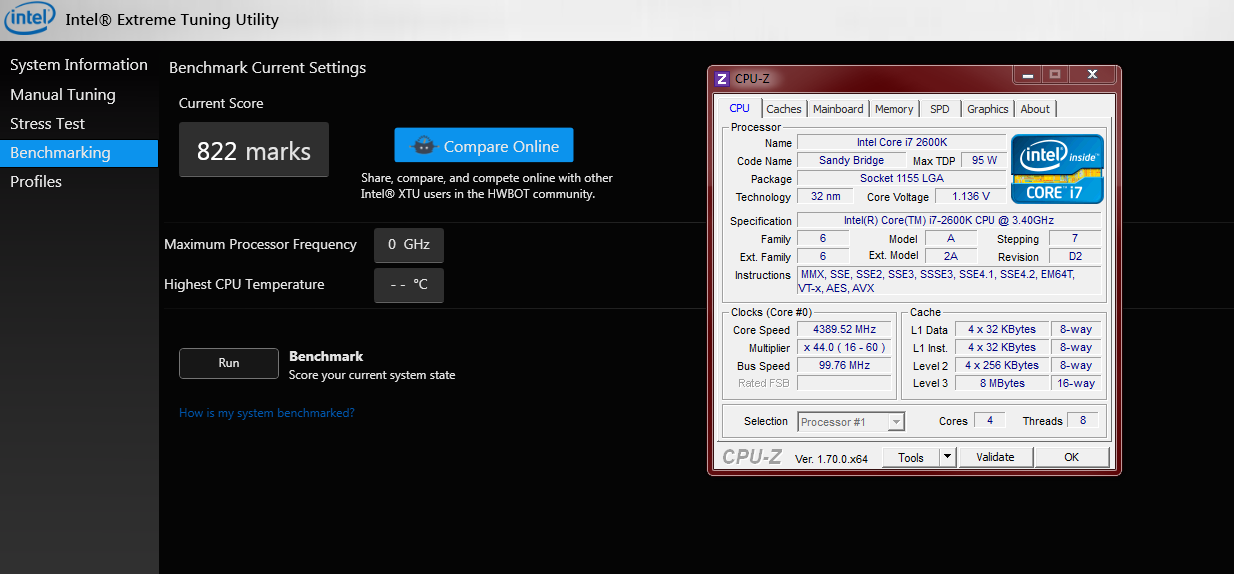Click the '32 nm' technology value
The width and height of the screenshot is (1234, 574).
coord(826,196)
